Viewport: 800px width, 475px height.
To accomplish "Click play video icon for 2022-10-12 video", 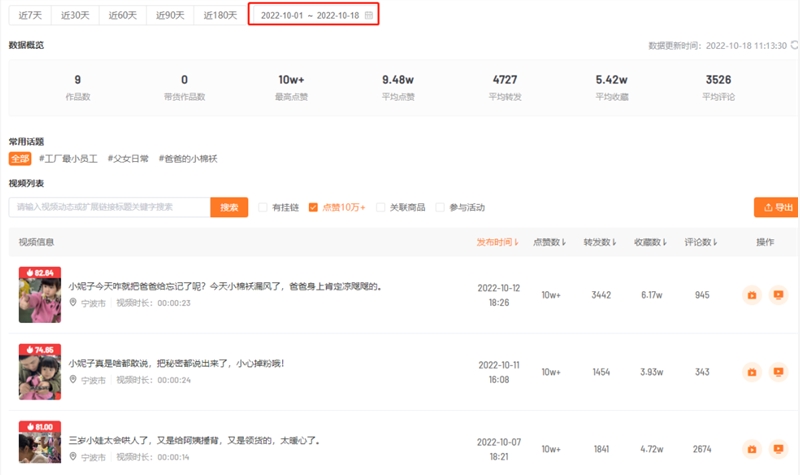I will (x=778, y=295).
